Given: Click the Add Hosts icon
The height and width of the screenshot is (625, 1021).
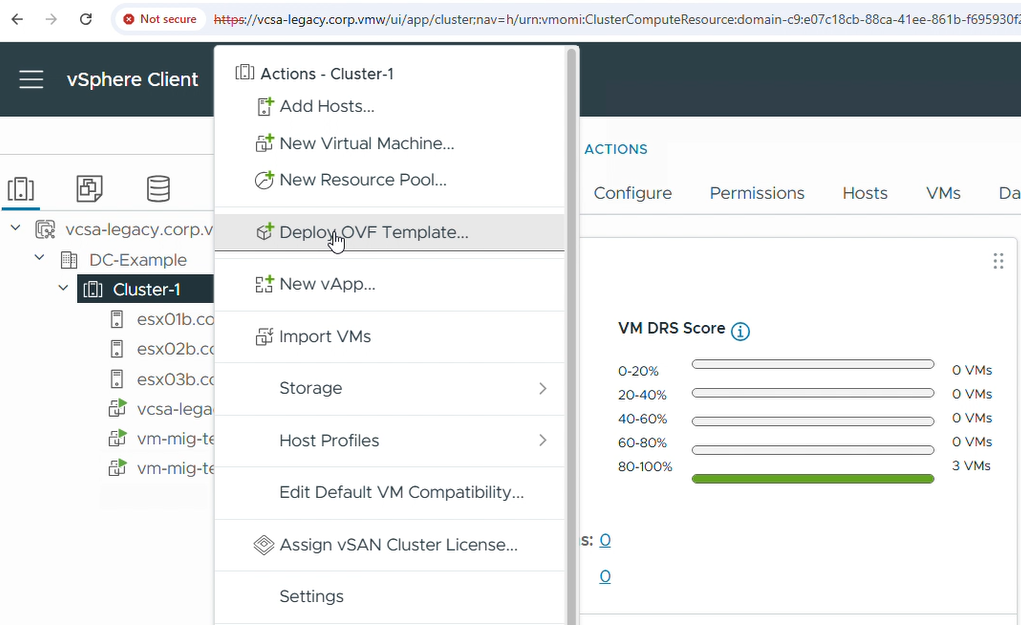Looking at the screenshot, I should (x=264, y=106).
